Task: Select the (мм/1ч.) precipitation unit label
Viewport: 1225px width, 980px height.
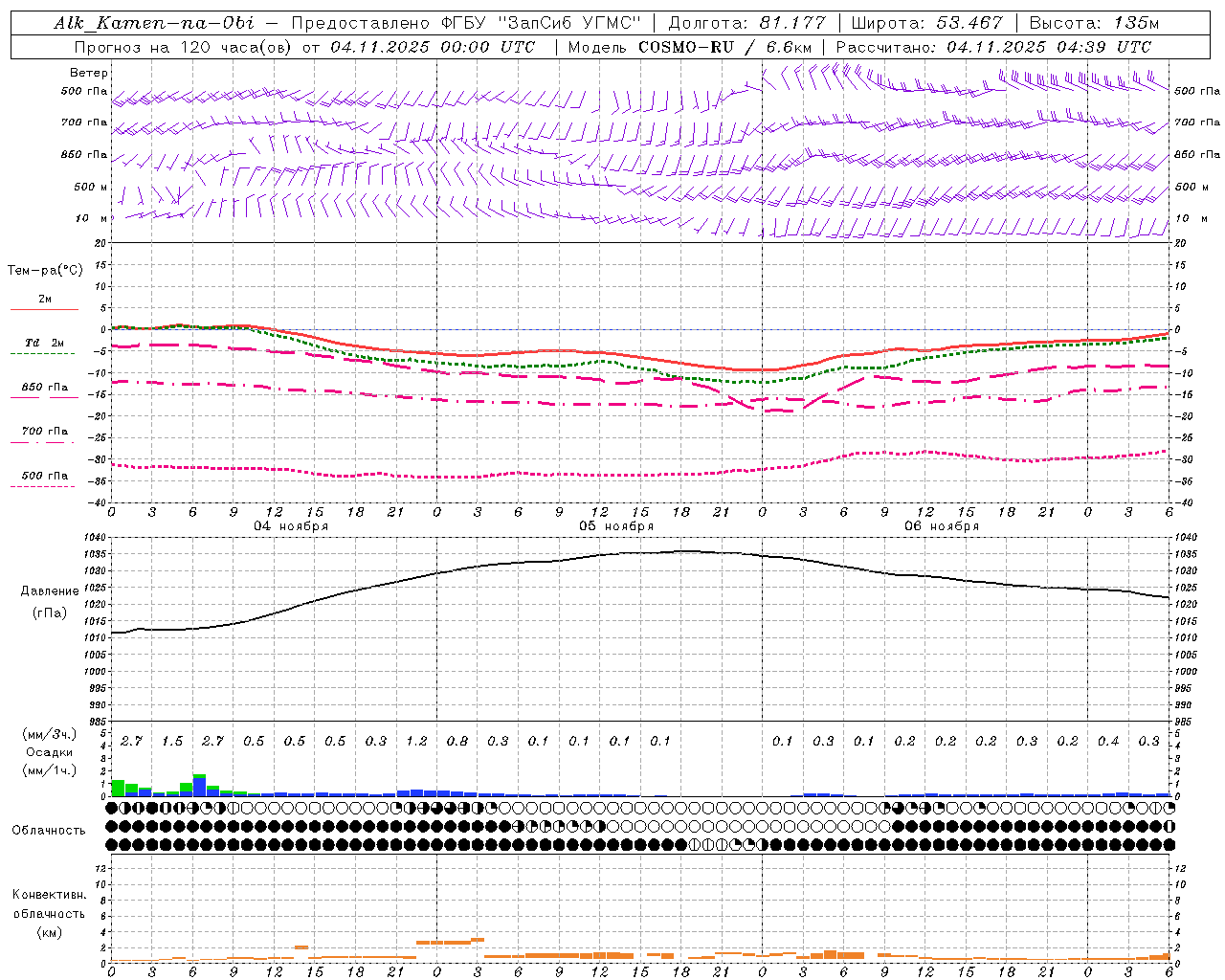Action: point(49,770)
